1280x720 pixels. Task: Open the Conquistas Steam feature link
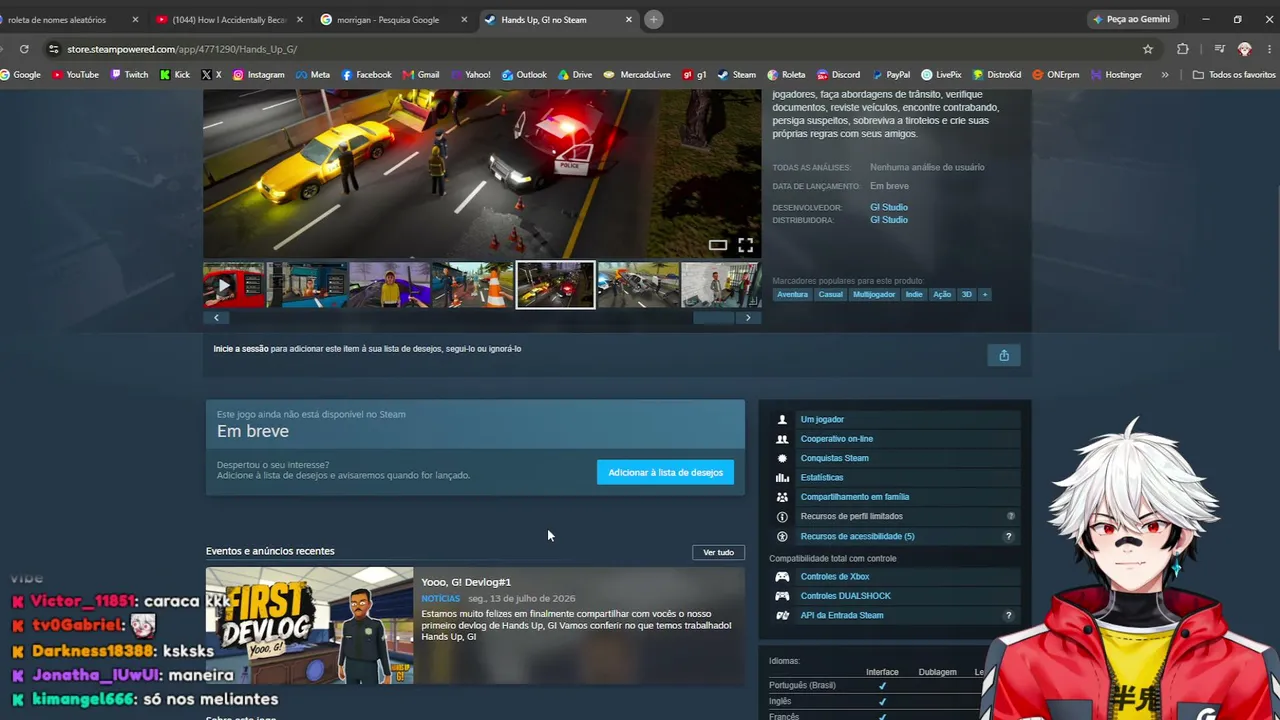835,458
